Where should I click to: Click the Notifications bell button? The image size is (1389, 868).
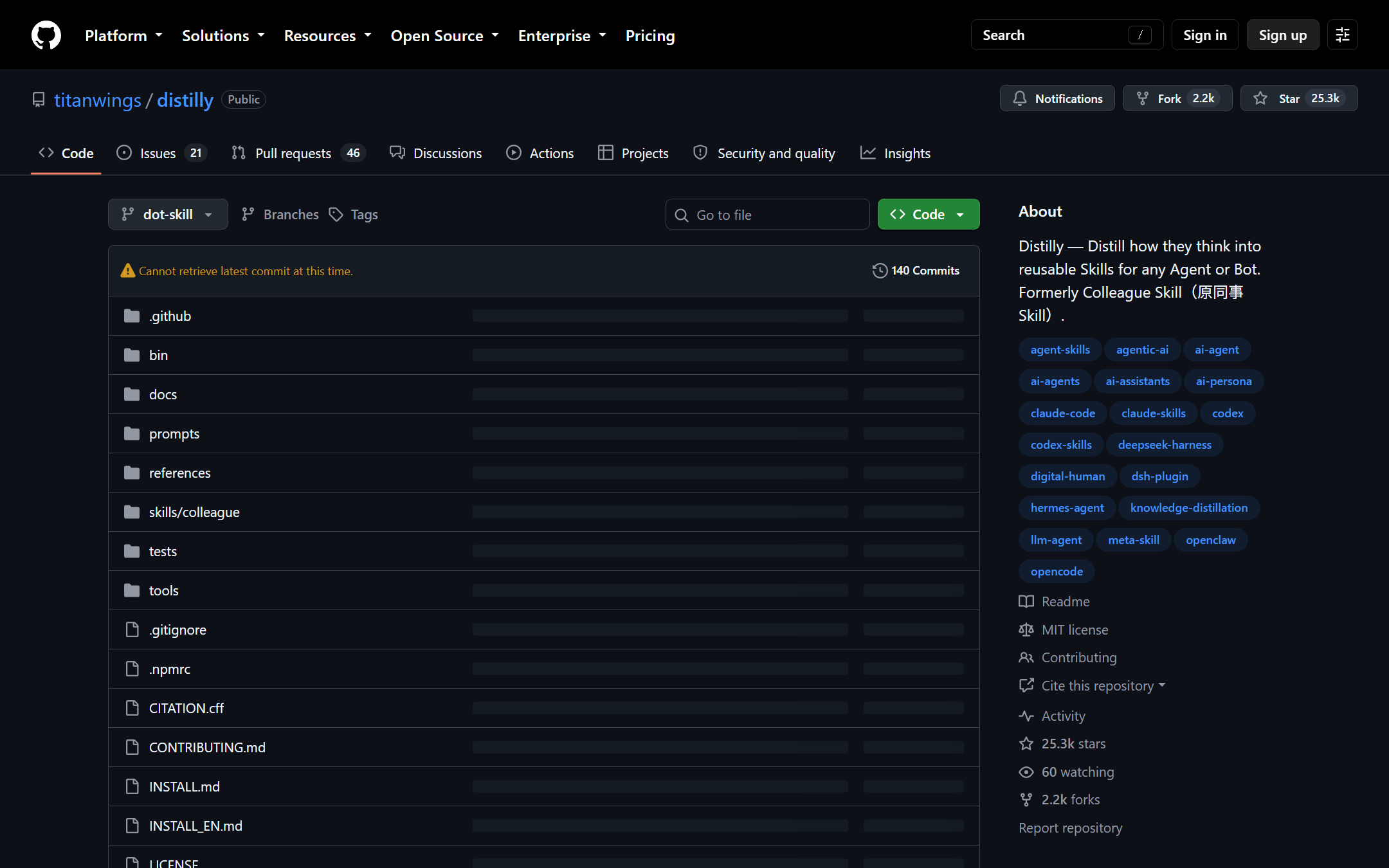(1057, 98)
